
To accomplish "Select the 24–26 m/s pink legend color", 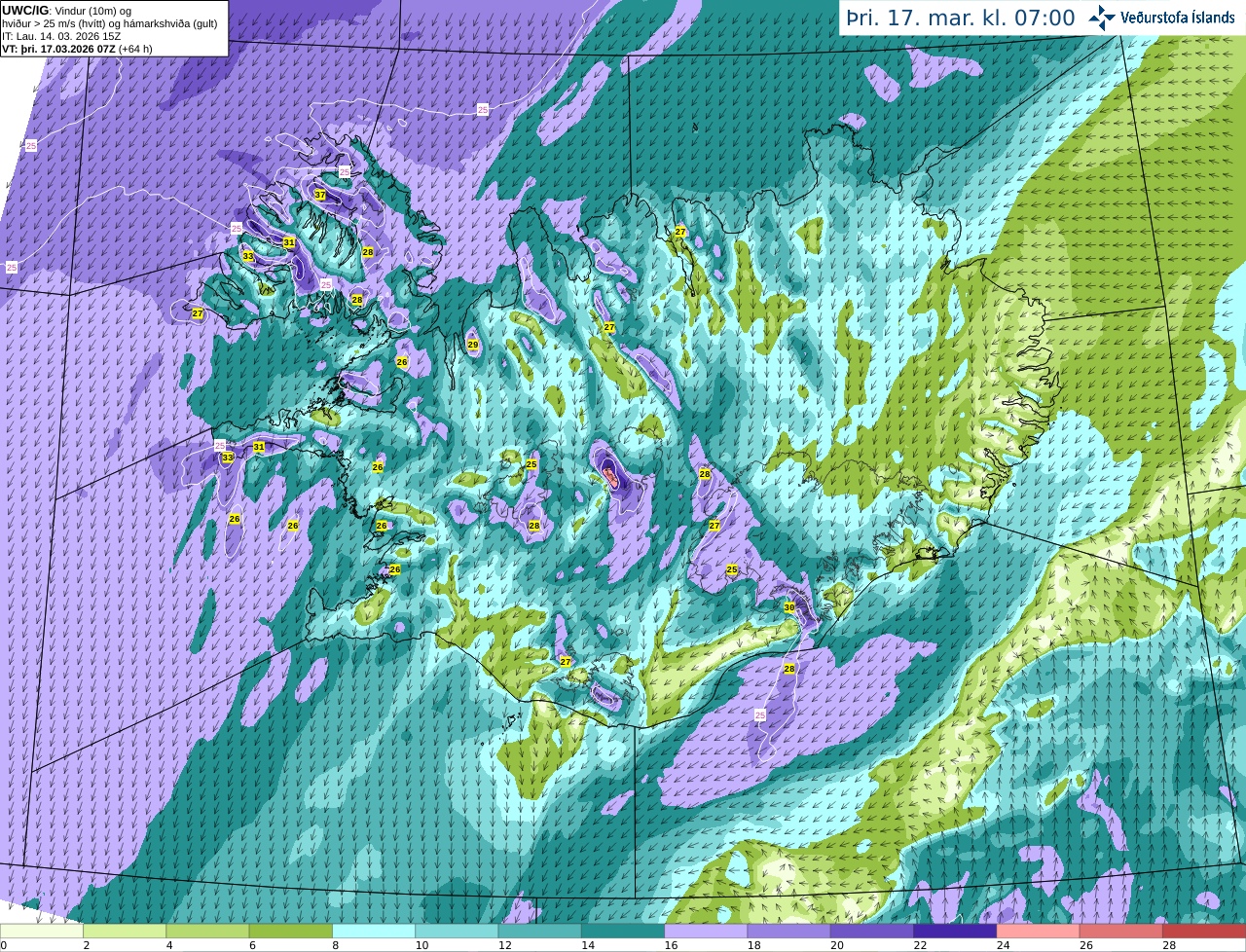I will [1039, 932].
